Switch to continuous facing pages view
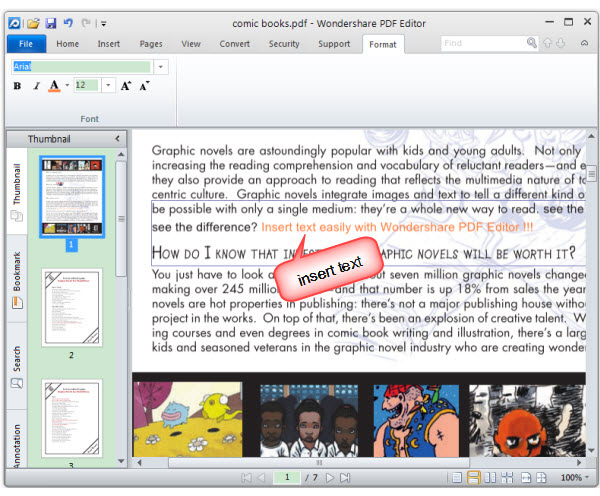The width and height of the screenshot is (600, 496). click(x=507, y=478)
